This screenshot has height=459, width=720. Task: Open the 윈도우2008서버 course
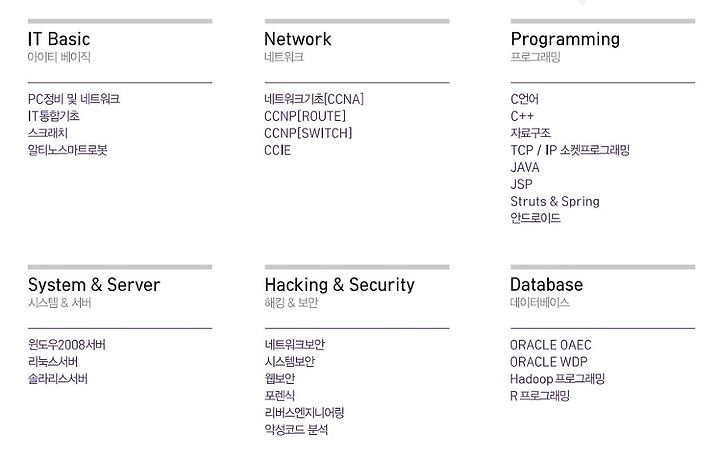coord(67,345)
